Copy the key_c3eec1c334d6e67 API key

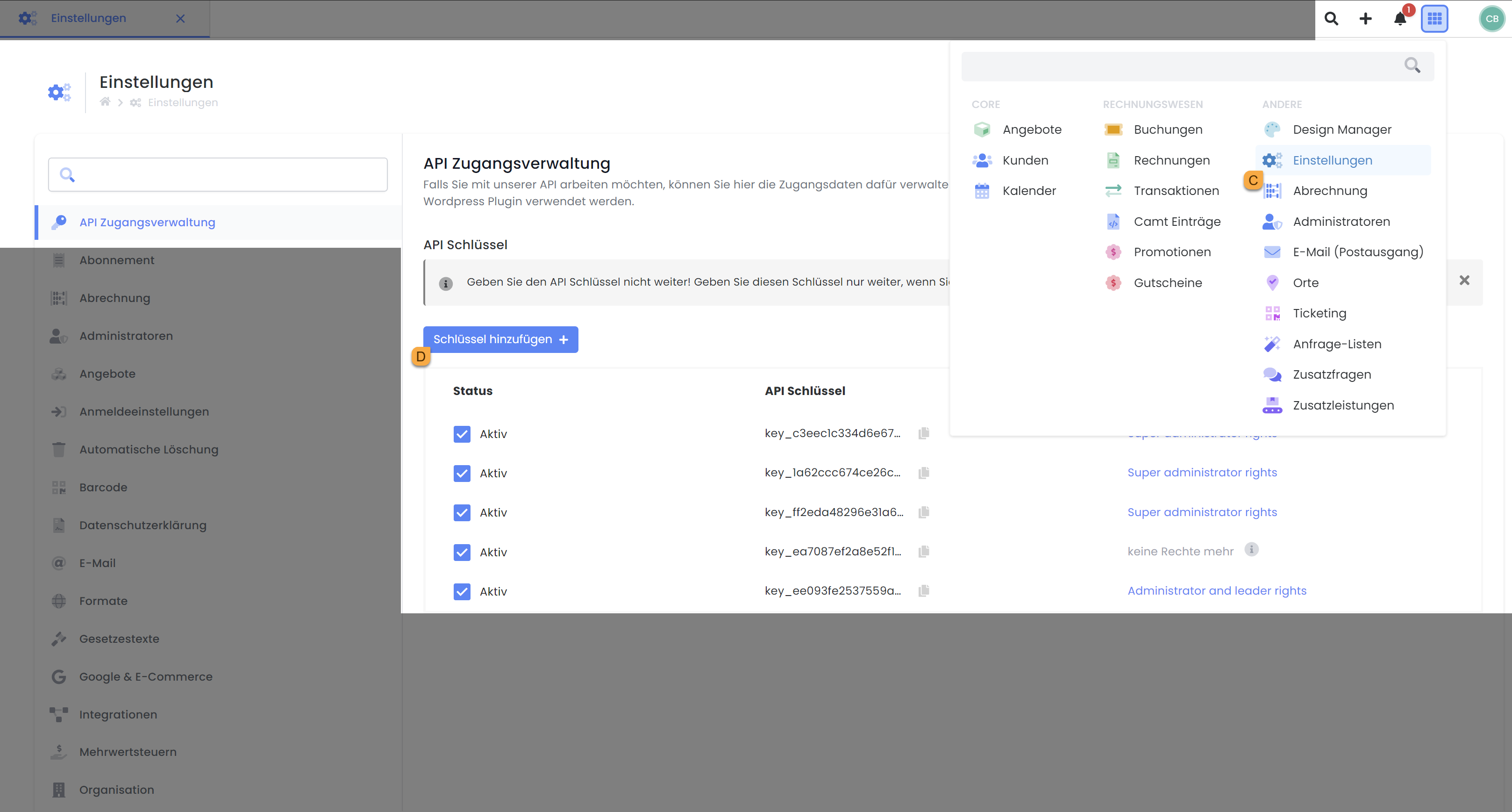coord(923,433)
